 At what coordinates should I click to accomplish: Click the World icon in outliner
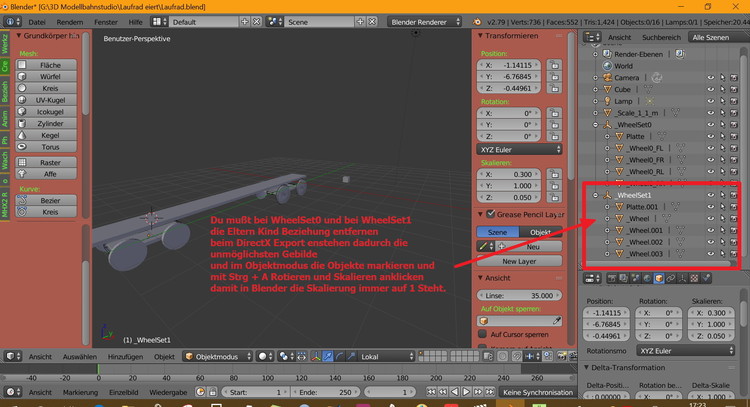[607, 66]
